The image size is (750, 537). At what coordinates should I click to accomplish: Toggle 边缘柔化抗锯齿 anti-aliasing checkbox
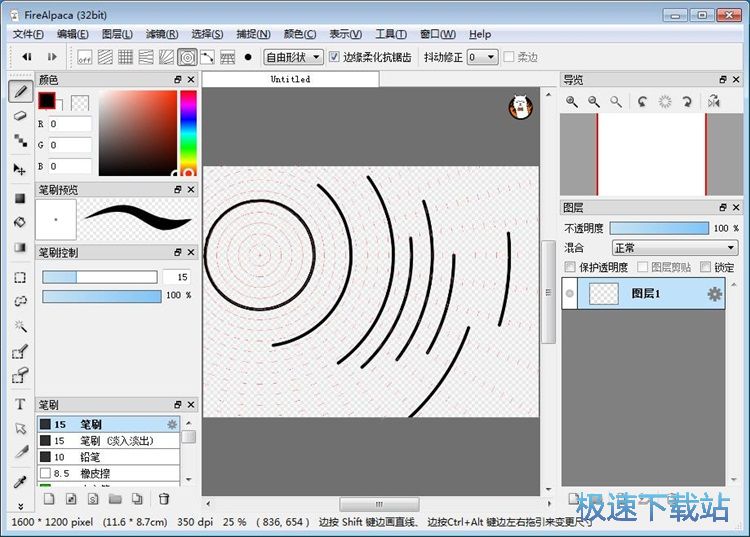[334, 57]
